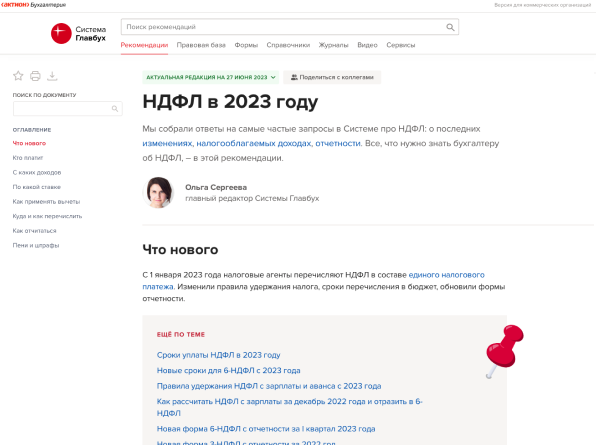Switch to Правовая база tab

[201, 45]
